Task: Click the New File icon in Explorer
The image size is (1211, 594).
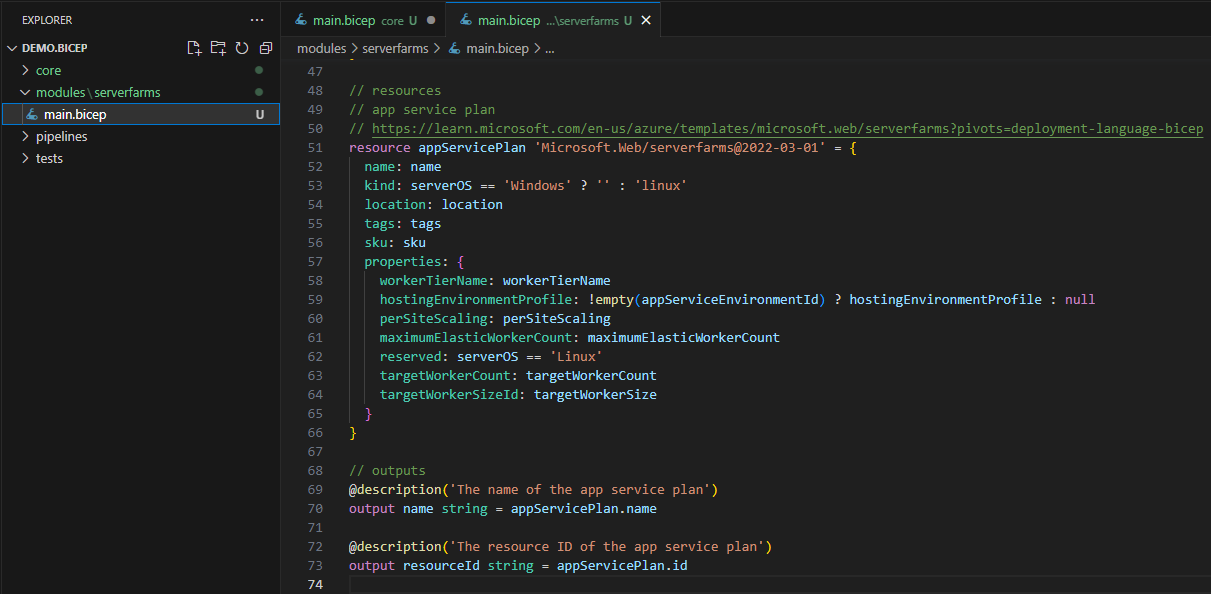Action: point(195,47)
